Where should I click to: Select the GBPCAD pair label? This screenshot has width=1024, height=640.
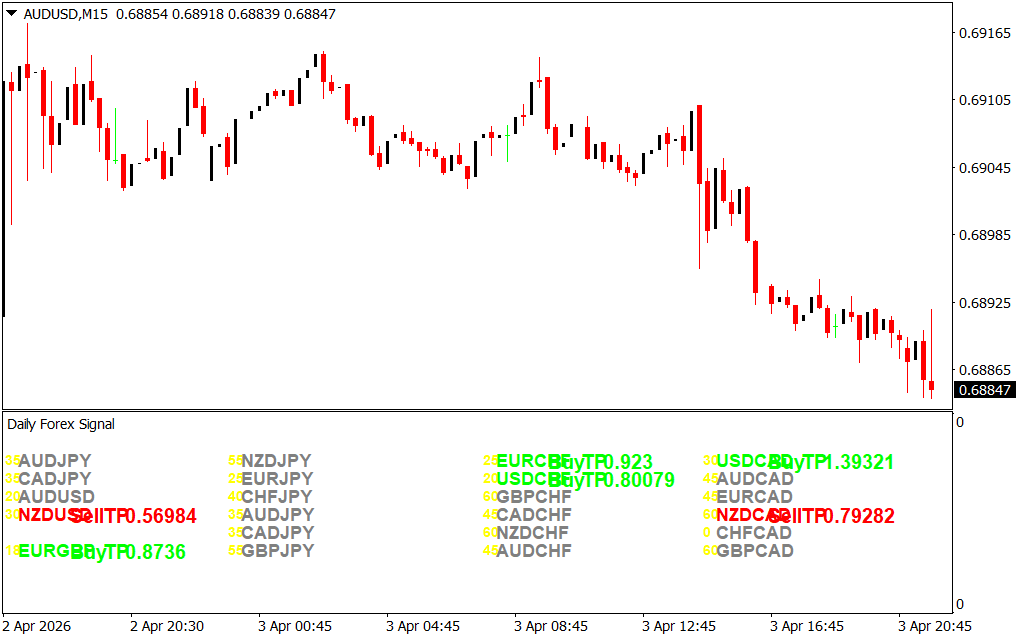coord(754,551)
